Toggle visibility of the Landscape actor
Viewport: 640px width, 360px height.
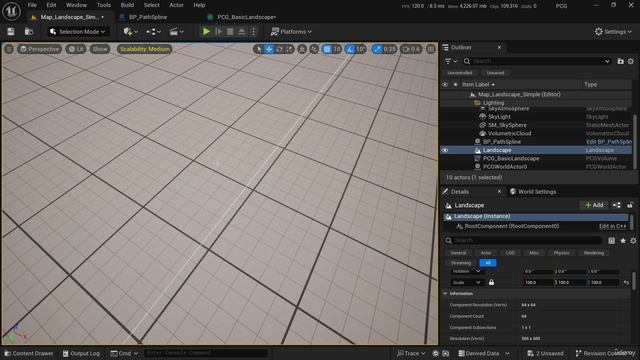(x=445, y=150)
